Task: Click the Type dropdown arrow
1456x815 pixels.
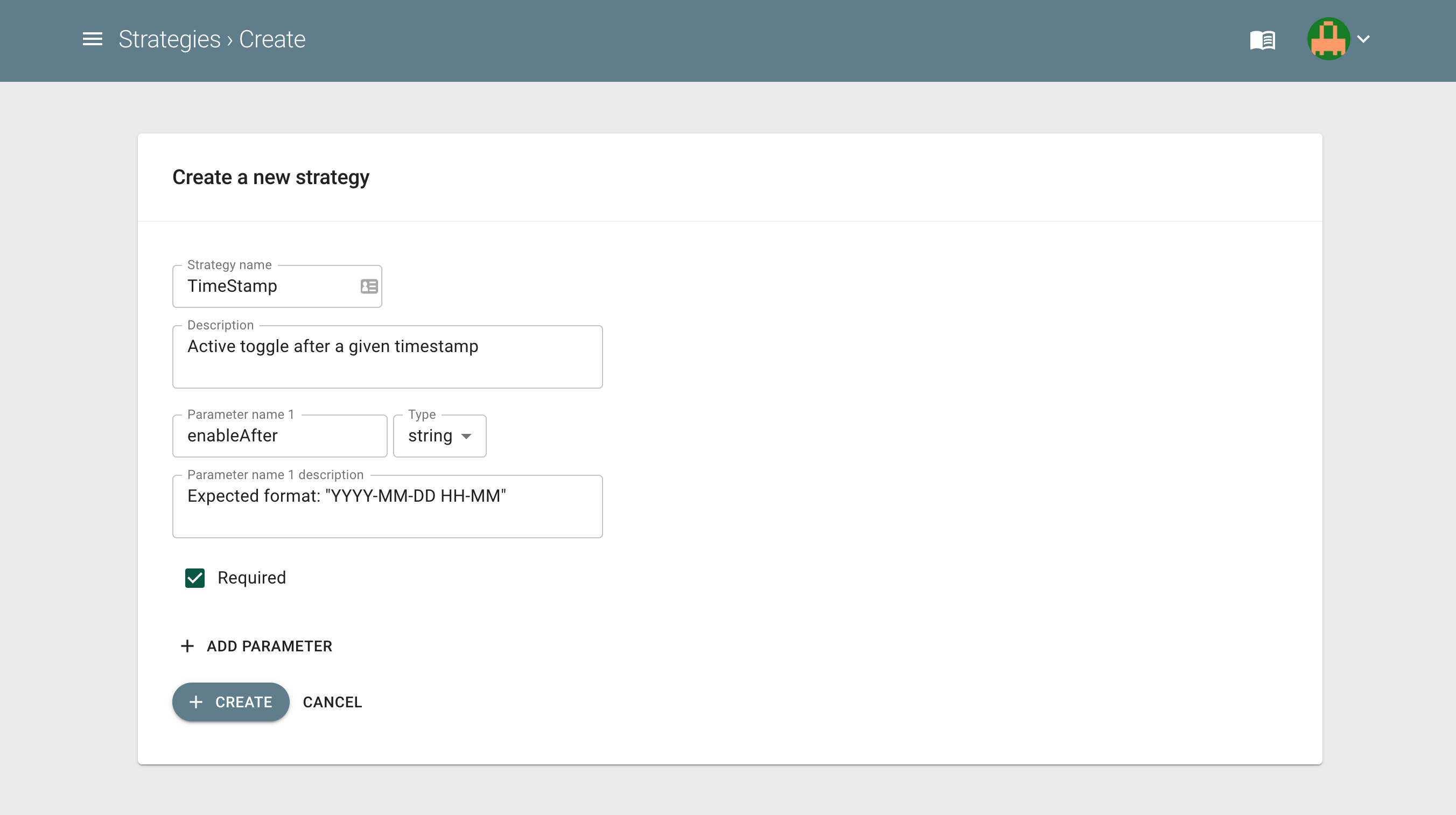Action: pos(467,435)
